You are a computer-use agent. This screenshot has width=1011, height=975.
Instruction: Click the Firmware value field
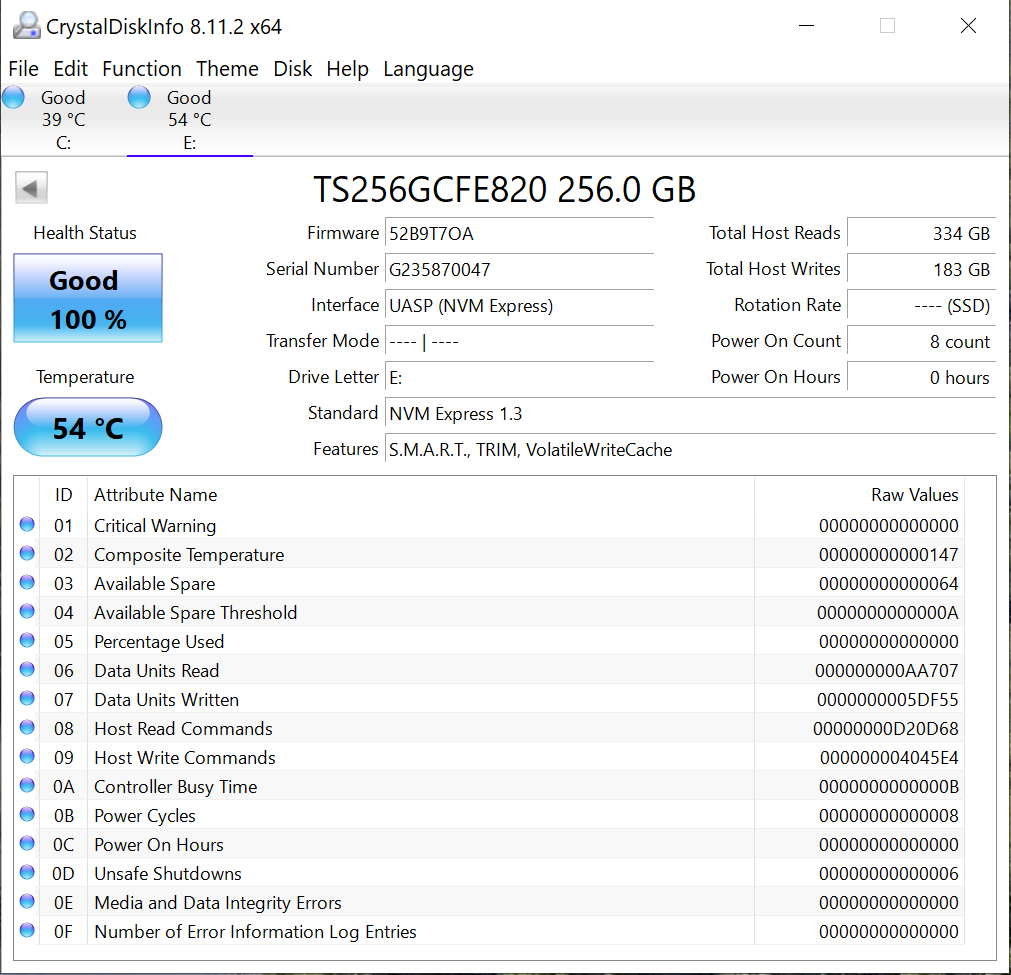click(518, 233)
